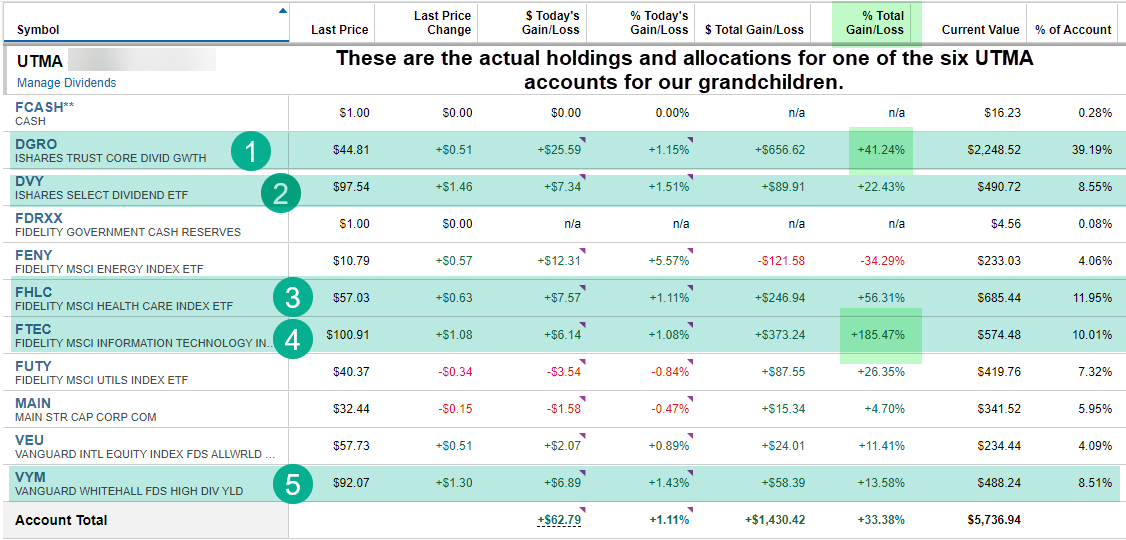Select the FTEC ticker symbol

34,329
